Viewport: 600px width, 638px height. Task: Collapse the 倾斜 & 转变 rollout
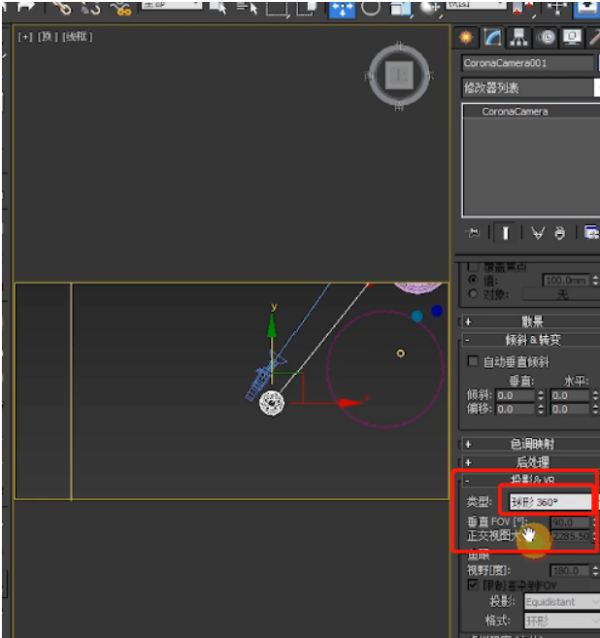click(x=530, y=340)
